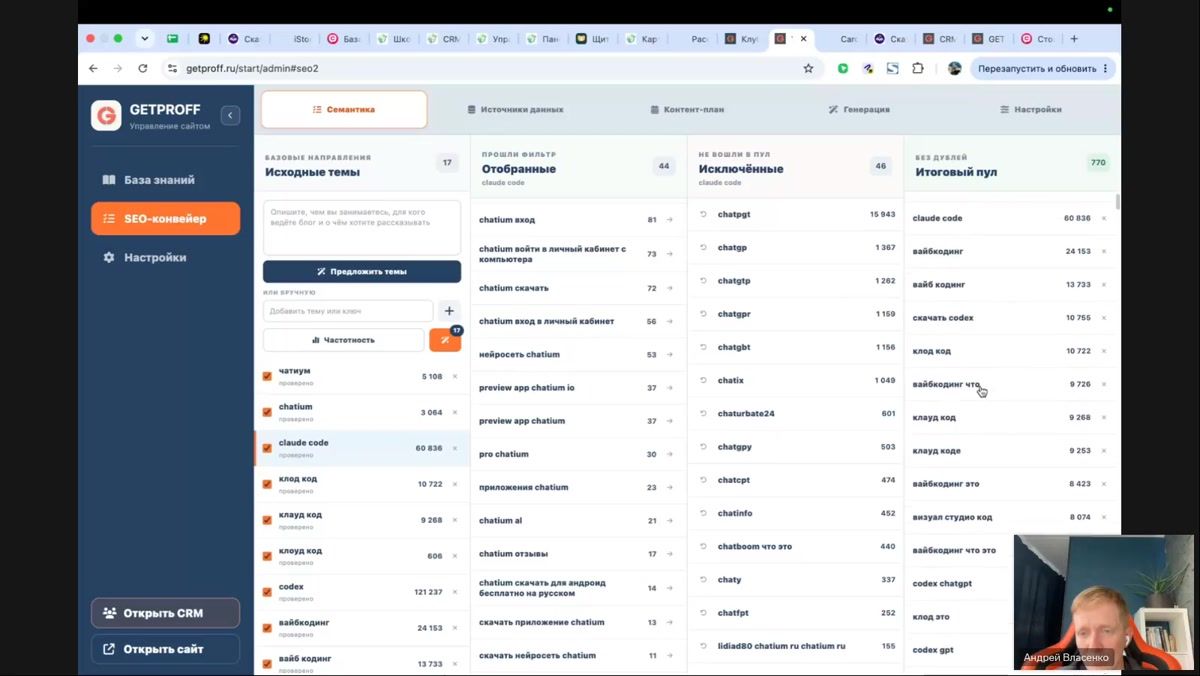Viewport: 1200px width, 676px height.
Task: Restore chaty with its undo icon
Action: tap(704, 579)
